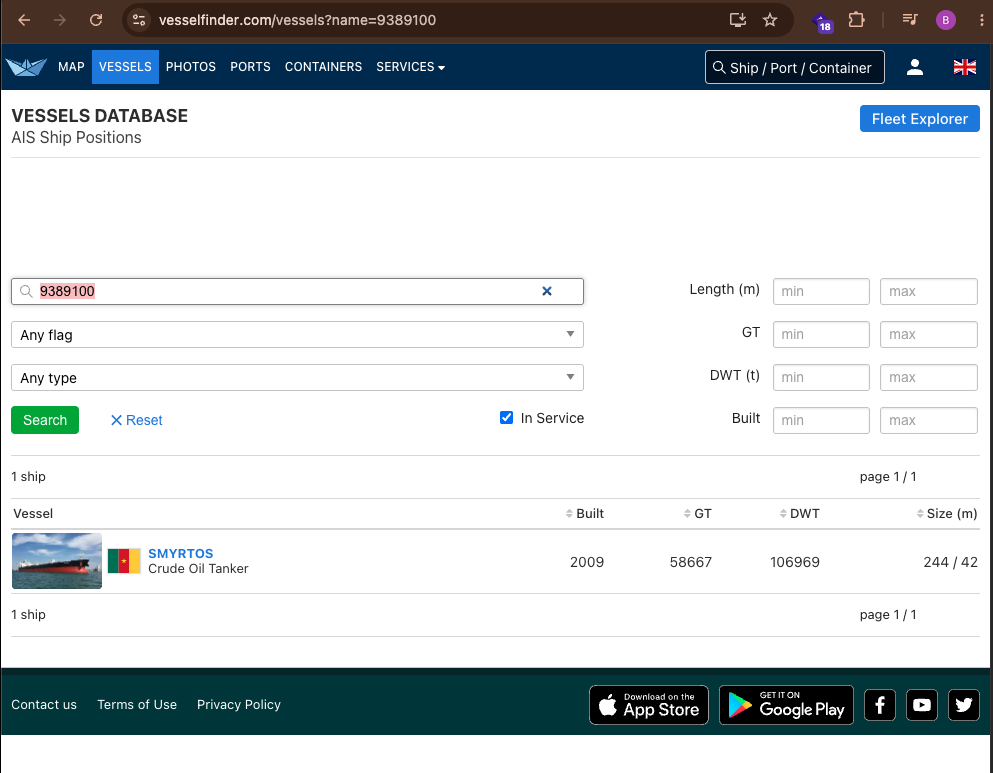Open the Extensions puzzle icon
The height and width of the screenshot is (773, 993).
pos(856,20)
